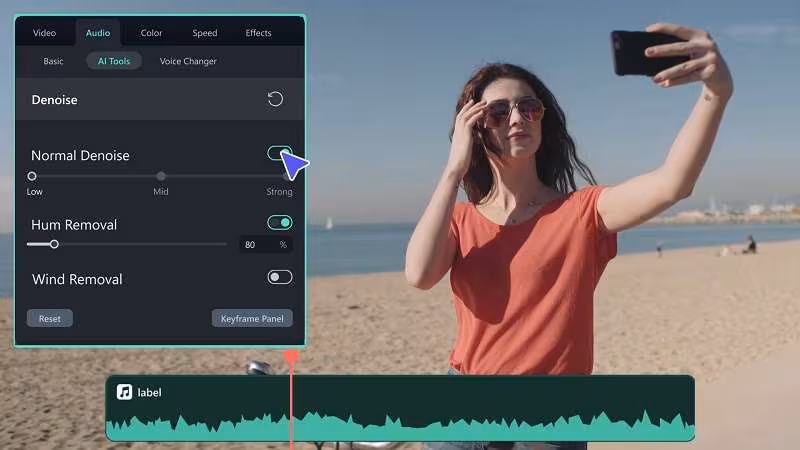Image resolution: width=800 pixels, height=450 pixels.
Task: Click the Reset button
Action: tap(49, 318)
